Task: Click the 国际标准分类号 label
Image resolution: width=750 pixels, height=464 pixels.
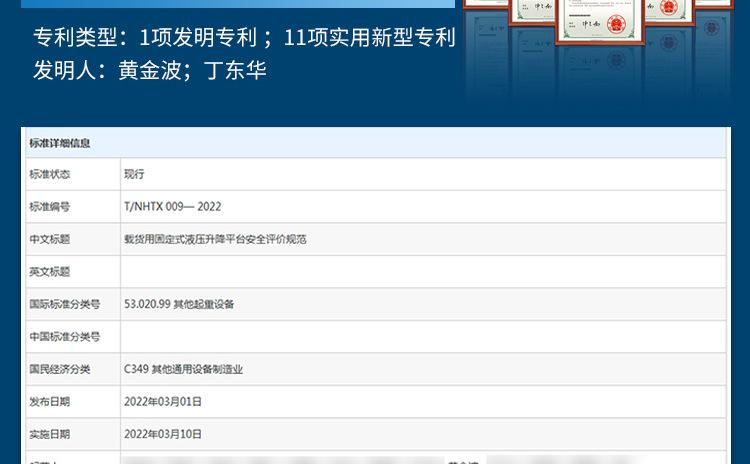Action: [x=64, y=304]
